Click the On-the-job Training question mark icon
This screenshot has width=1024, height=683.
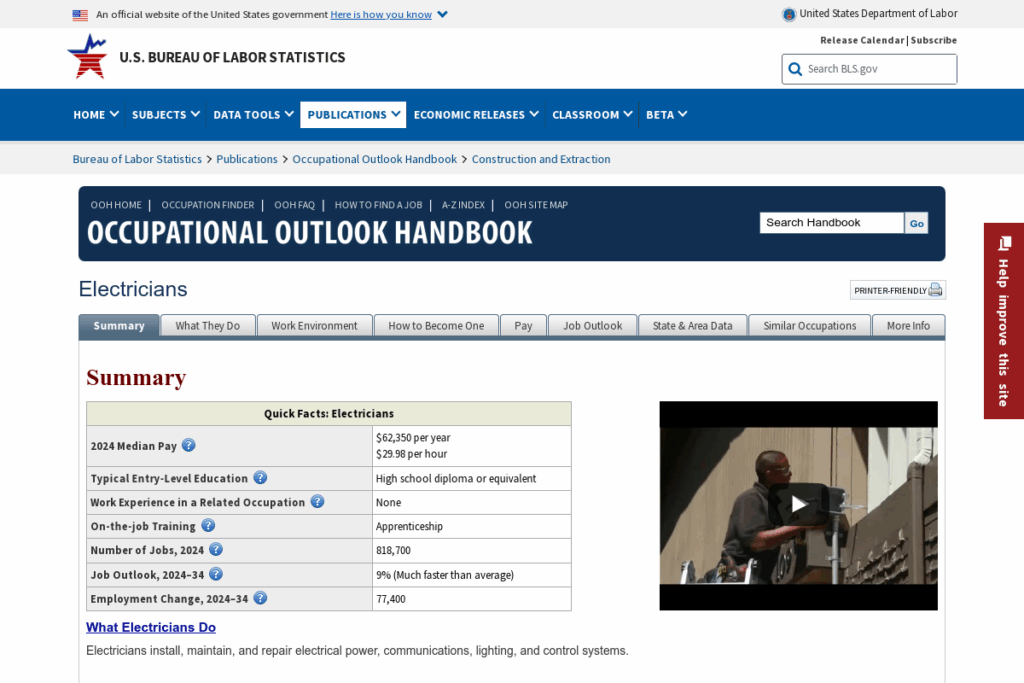(x=208, y=525)
